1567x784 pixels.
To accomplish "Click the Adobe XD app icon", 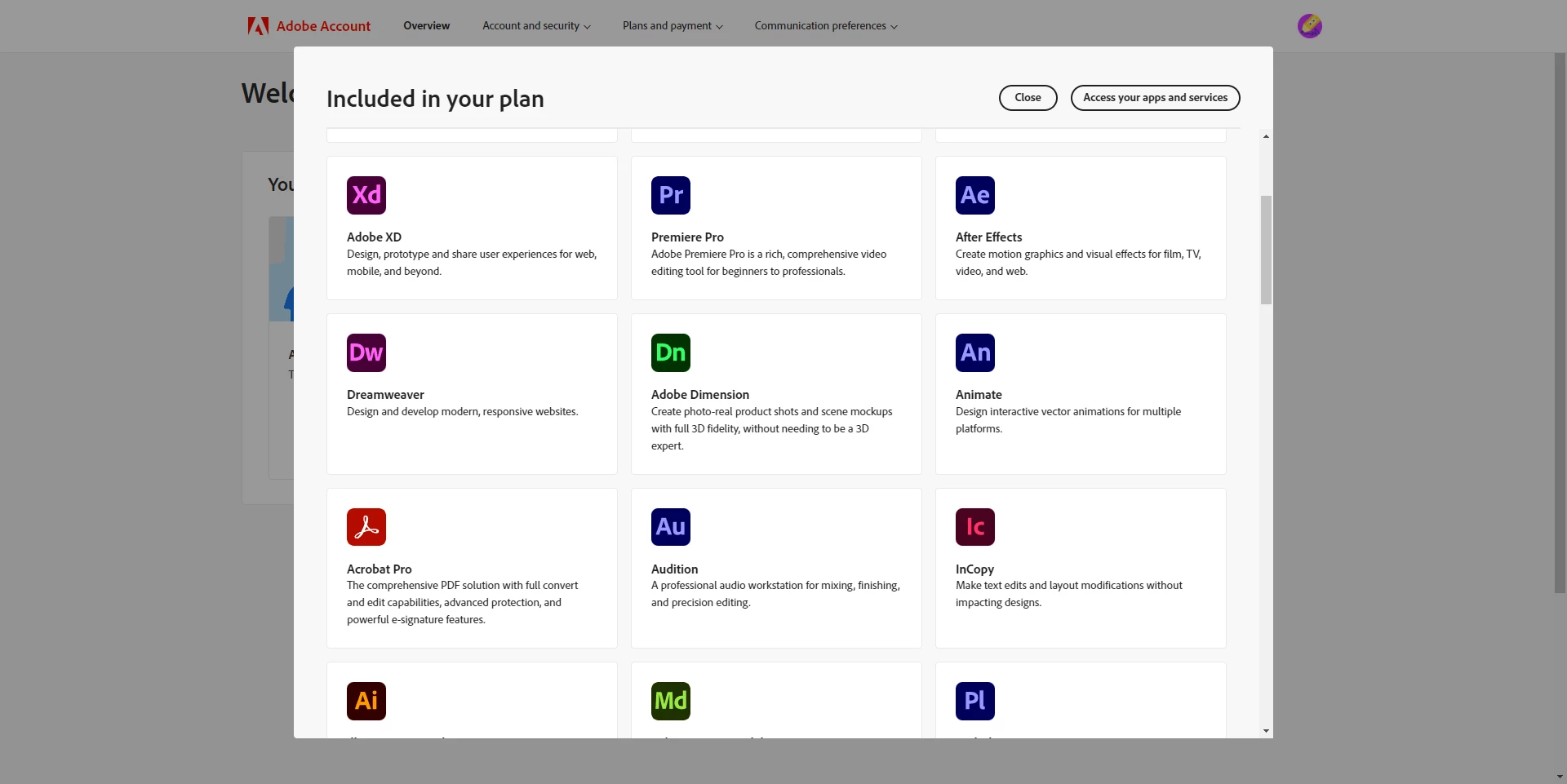I will pos(366,195).
